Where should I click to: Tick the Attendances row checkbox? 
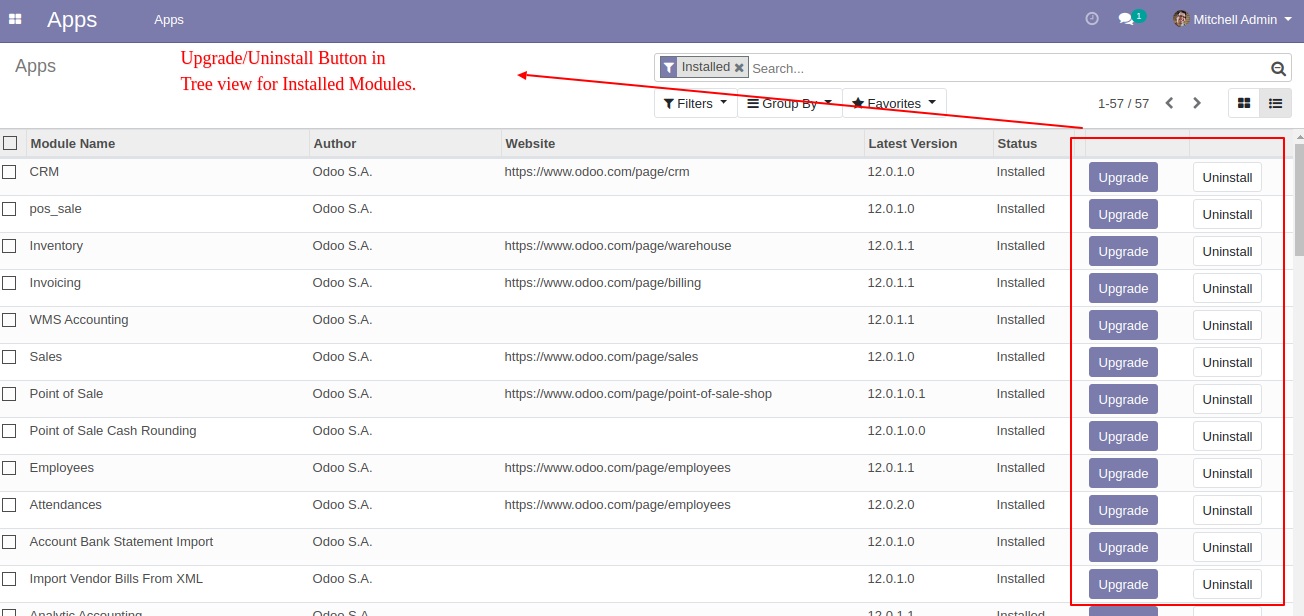pyautogui.click(x=9, y=505)
